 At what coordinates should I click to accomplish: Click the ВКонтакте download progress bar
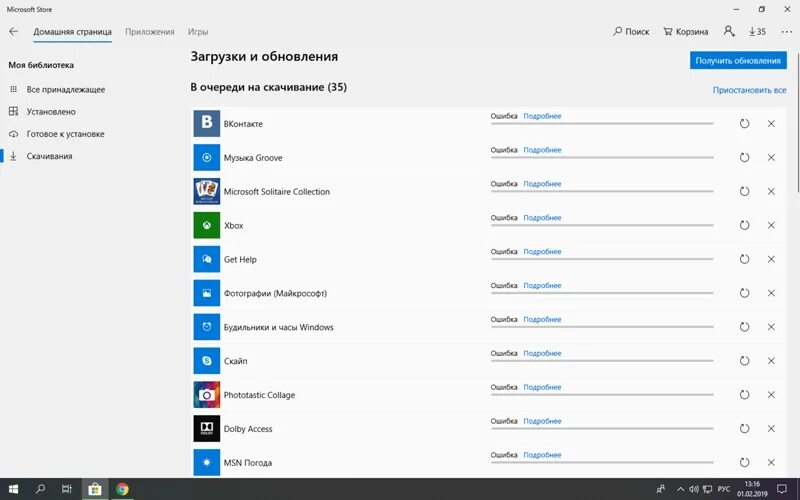pyautogui.click(x=602, y=123)
